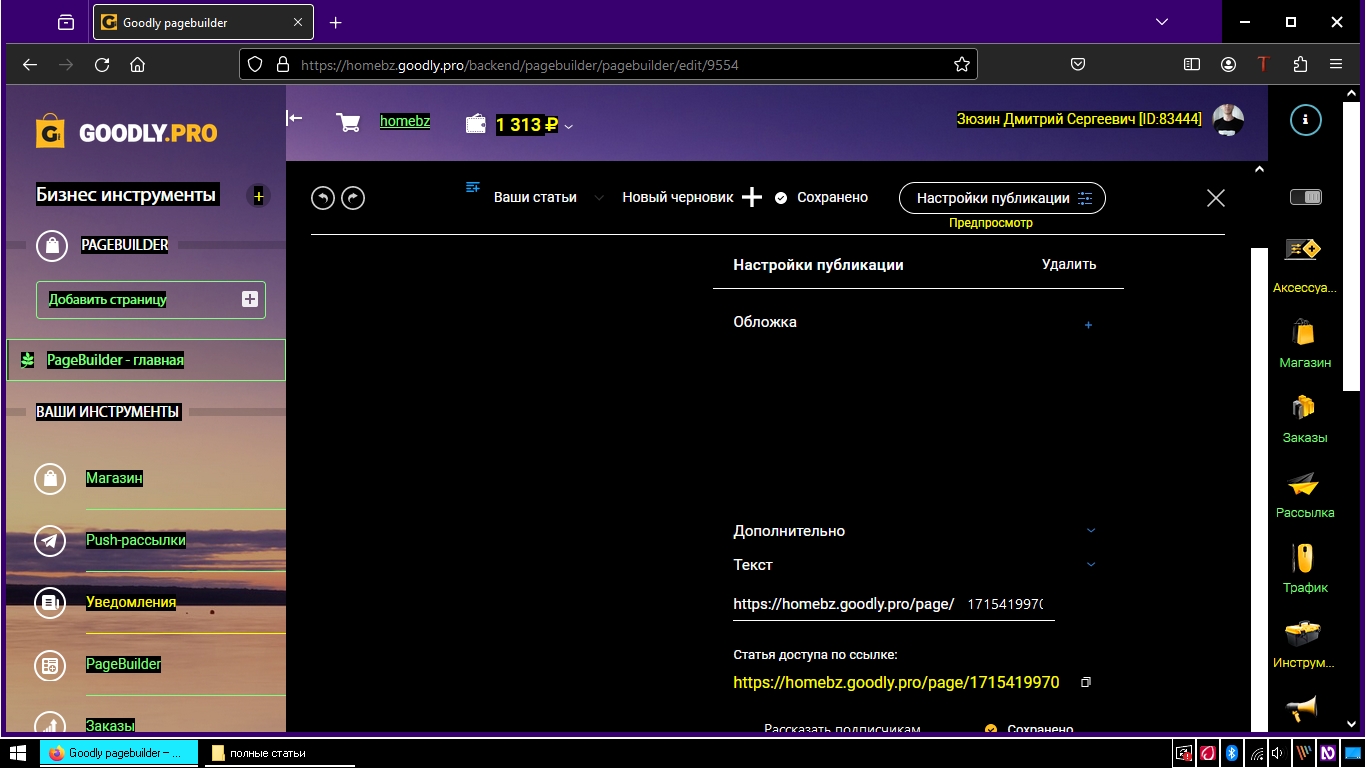Viewport: 1366px width, 768px height.
Task: Open the shopping cart icon in the header
Action: [x=348, y=122]
